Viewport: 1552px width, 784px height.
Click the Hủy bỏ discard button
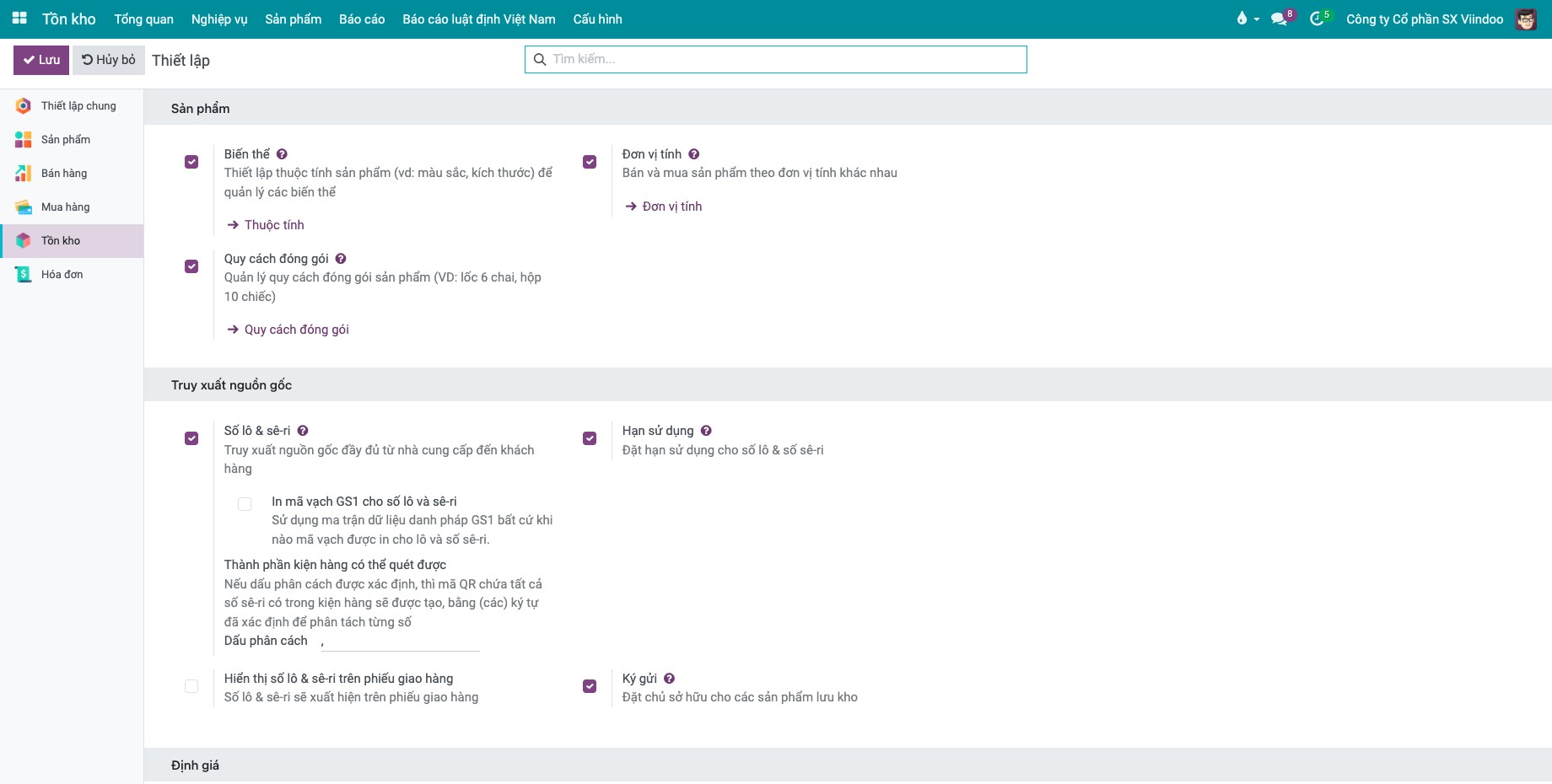tap(109, 60)
